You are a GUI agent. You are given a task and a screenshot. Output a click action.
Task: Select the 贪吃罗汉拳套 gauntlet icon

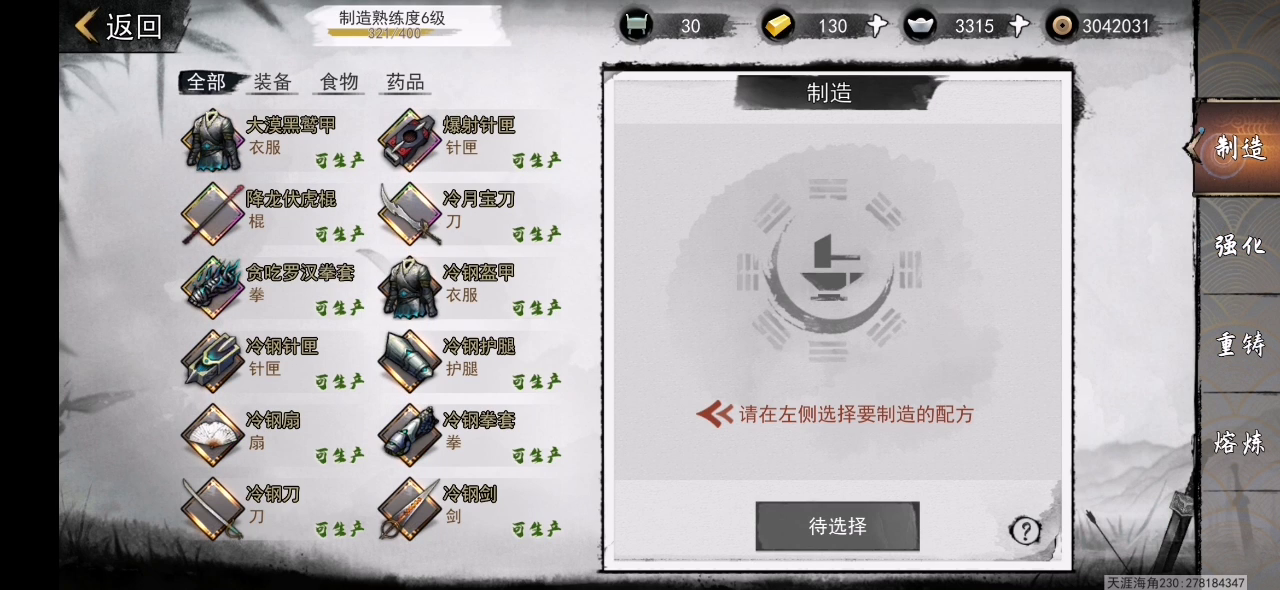(212, 287)
